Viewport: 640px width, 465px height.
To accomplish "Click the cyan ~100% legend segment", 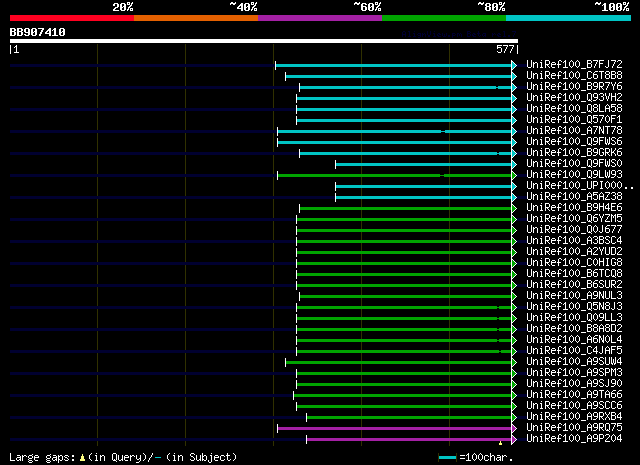I will 568,18.
